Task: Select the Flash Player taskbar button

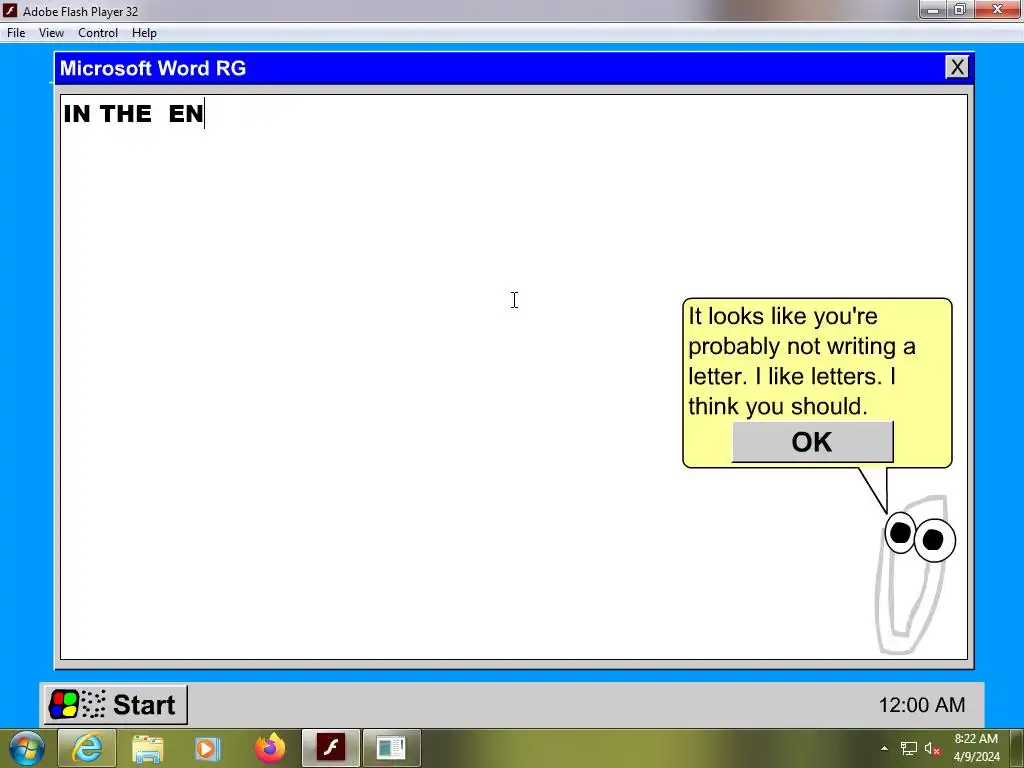Action: [x=330, y=748]
